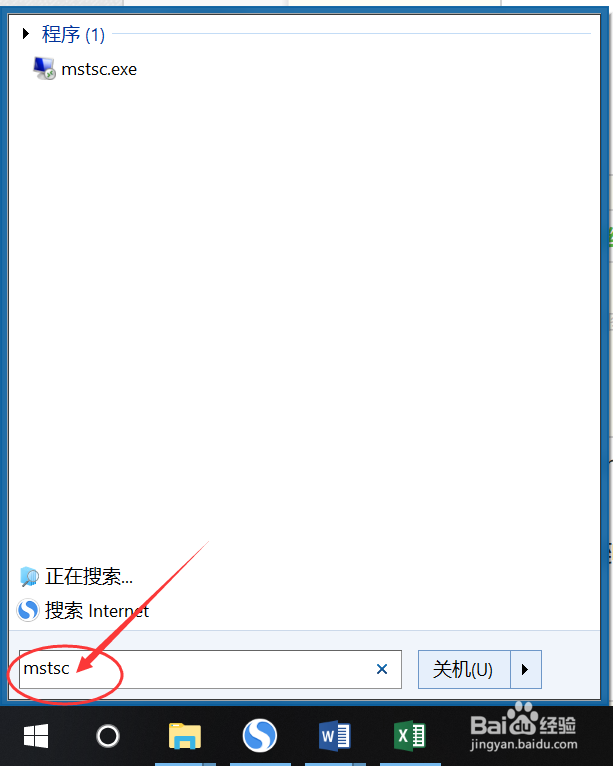Open Sogou browser from the taskbar
Screen dimensions: 613x766
(x=260, y=736)
